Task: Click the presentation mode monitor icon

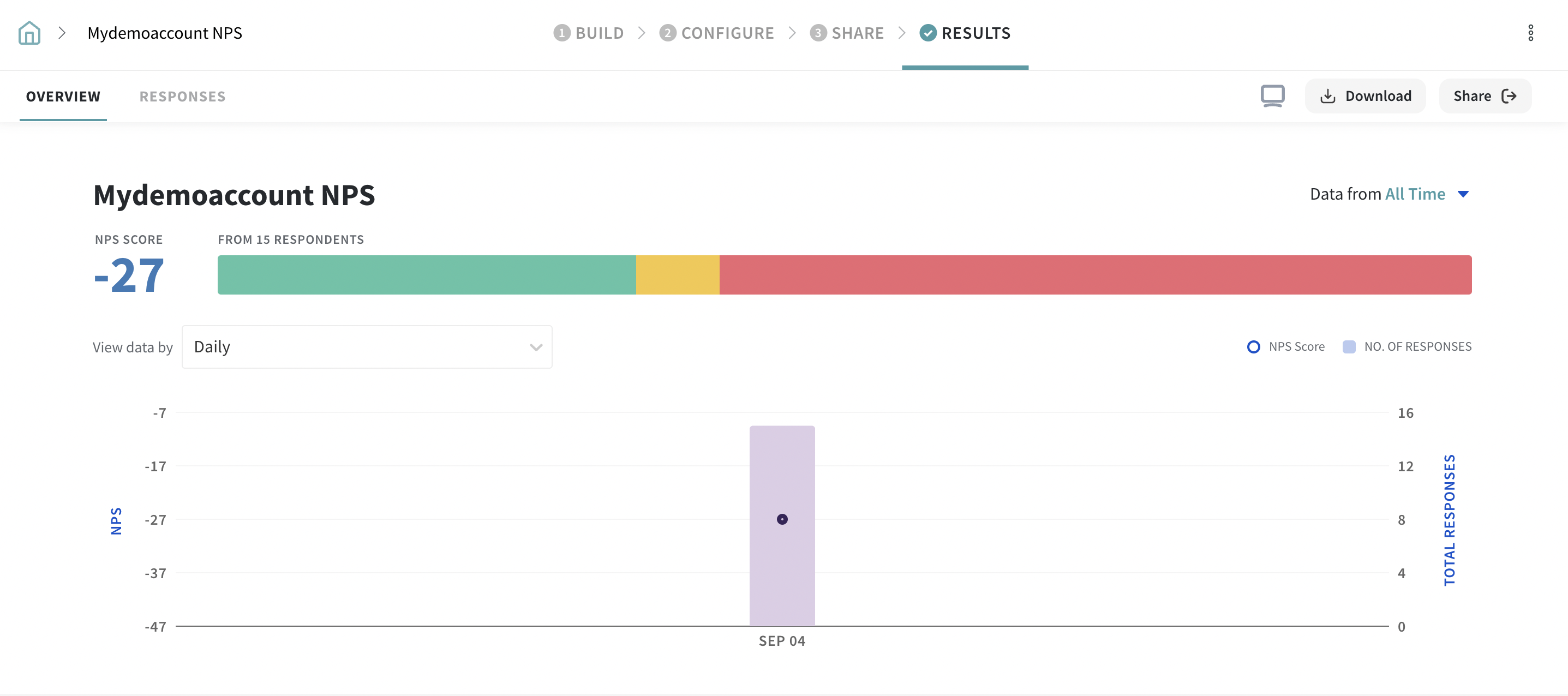Action: point(1272,96)
